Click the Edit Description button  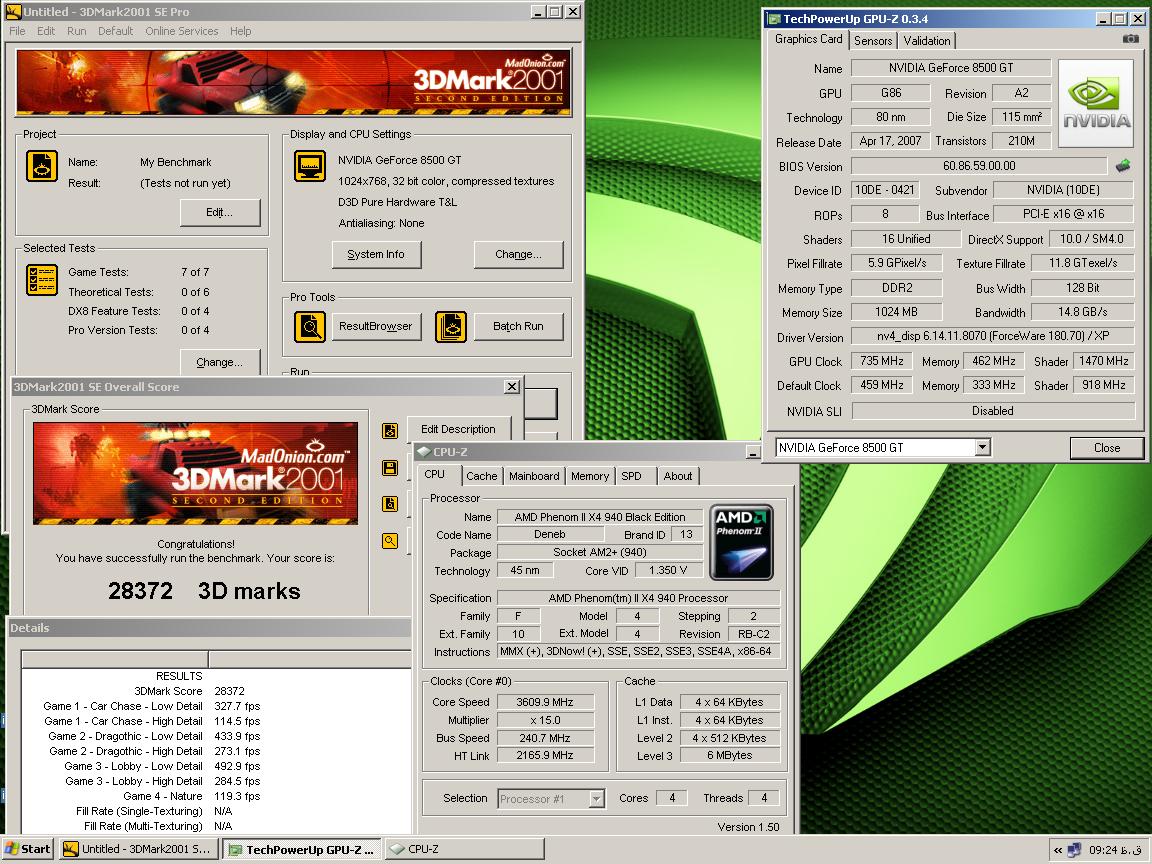[458, 429]
